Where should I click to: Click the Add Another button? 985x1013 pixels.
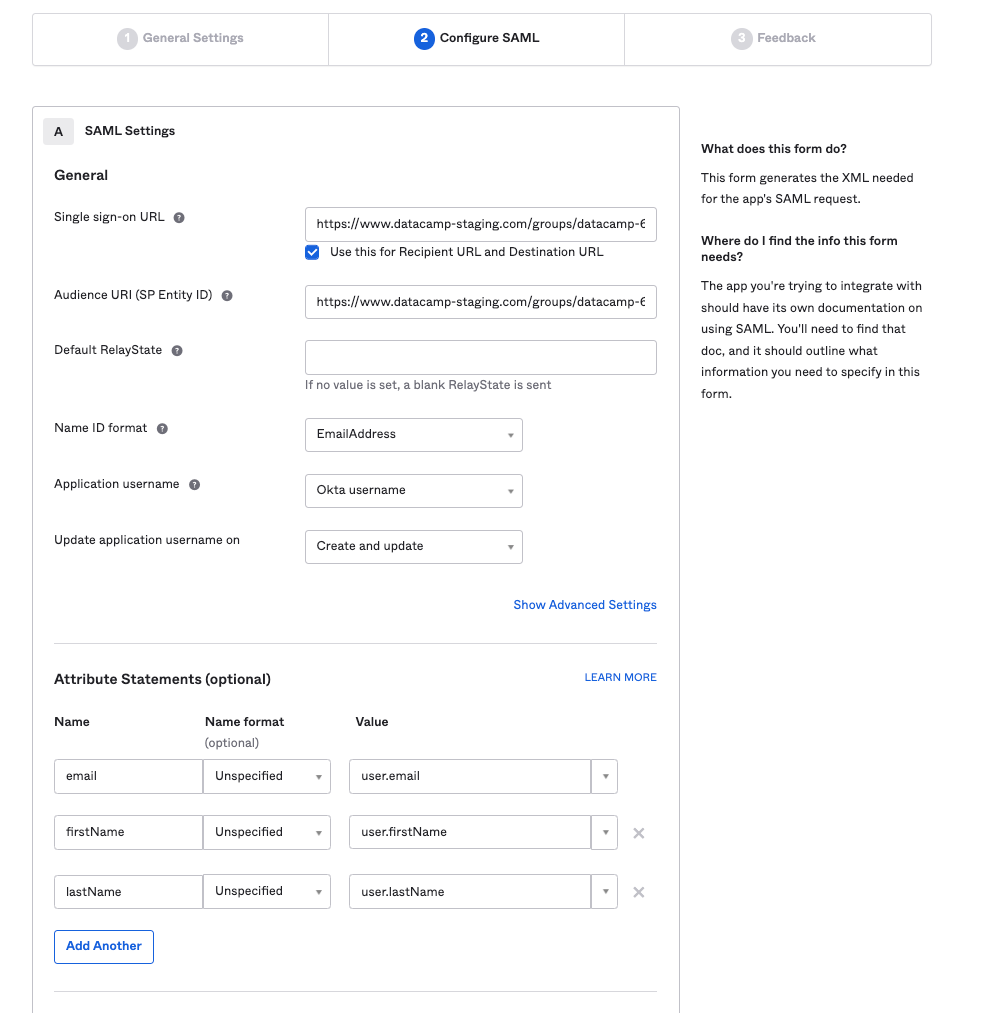pyautogui.click(x=104, y=946)
